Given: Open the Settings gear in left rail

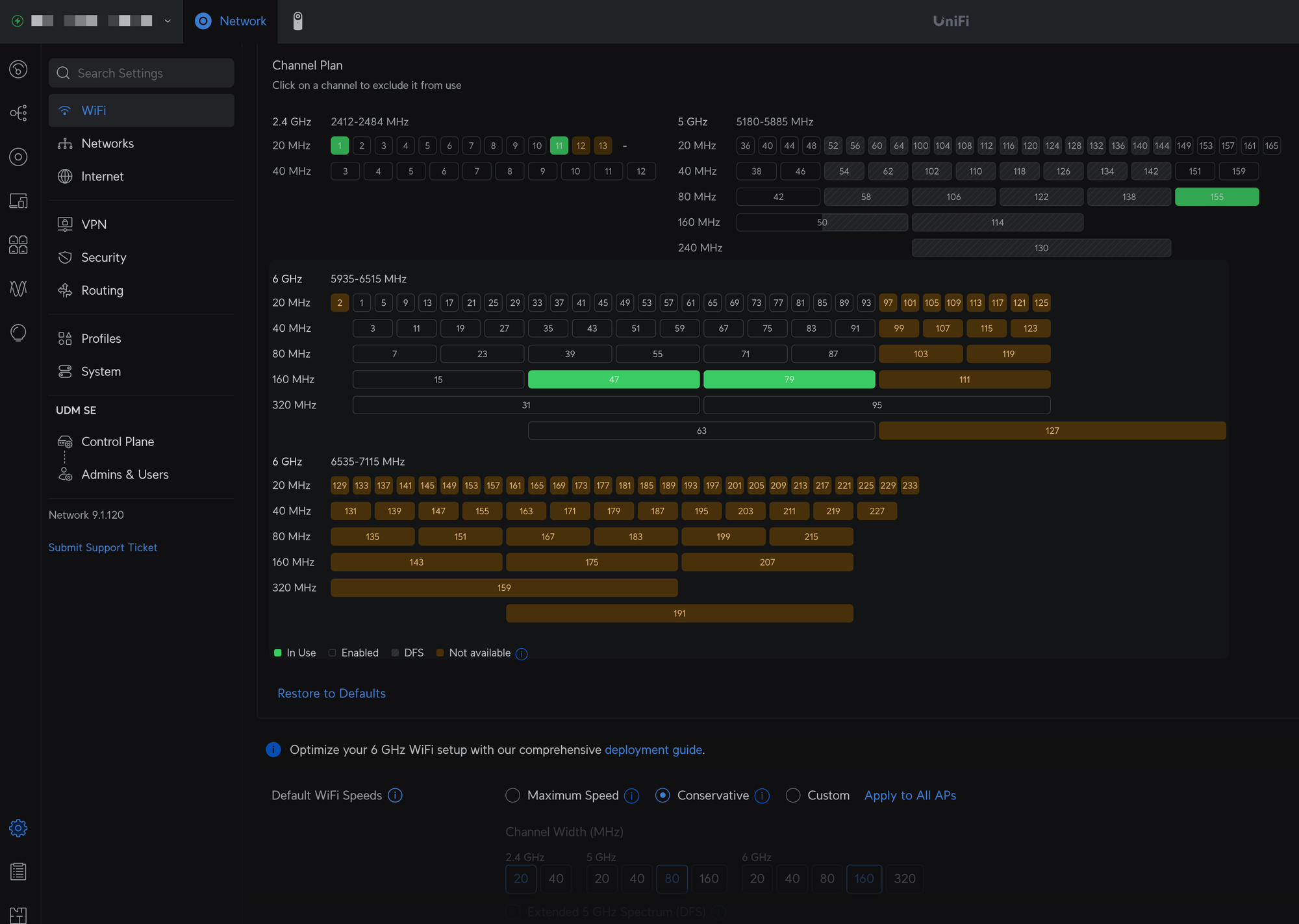Looking at the screenshot, I should 18,828.
